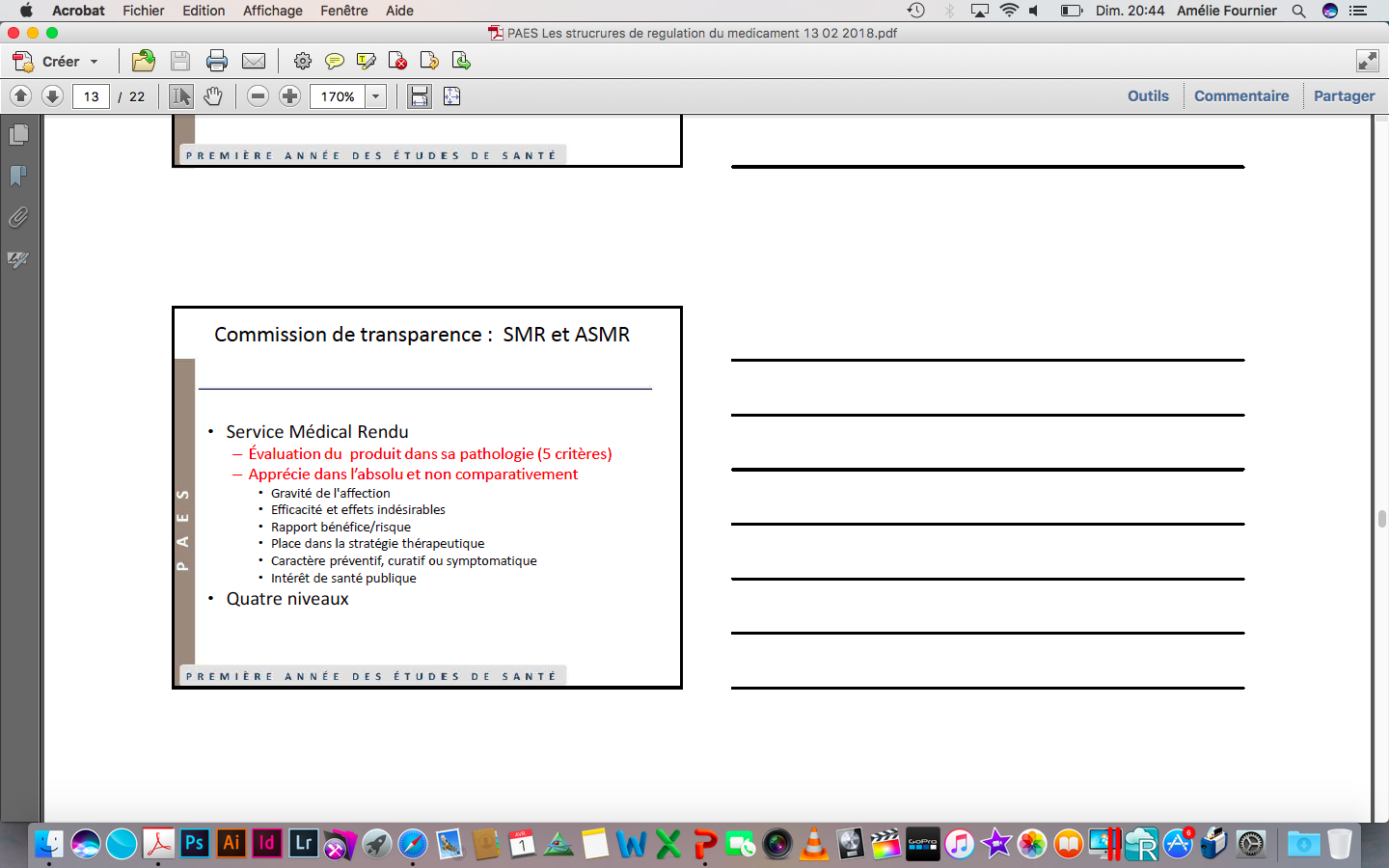Print the PDF document
The width and height of the screenshot is (1389, 868).
click(x=217, y=62)
